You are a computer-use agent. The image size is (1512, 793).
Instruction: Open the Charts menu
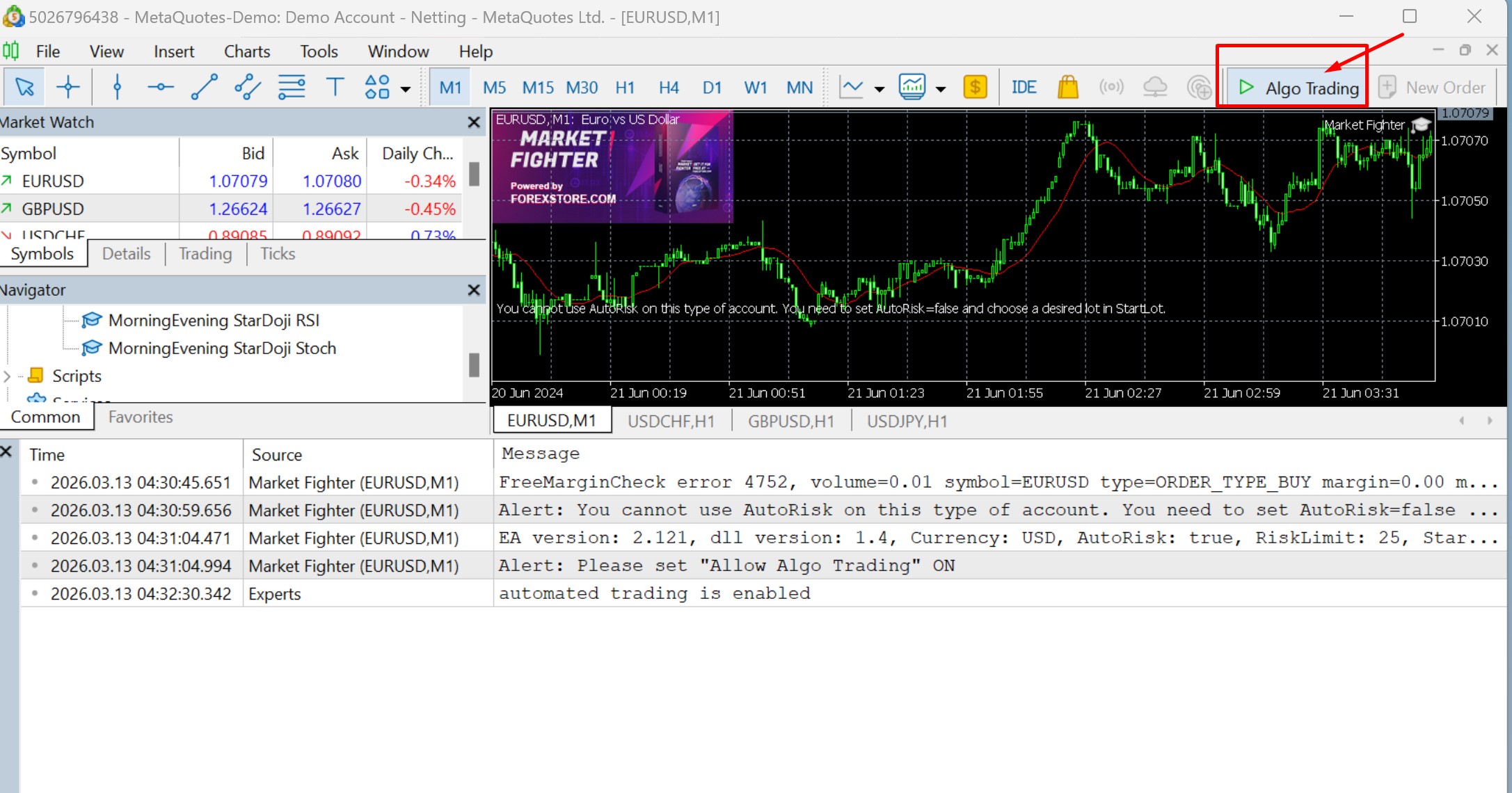(247, 50)
